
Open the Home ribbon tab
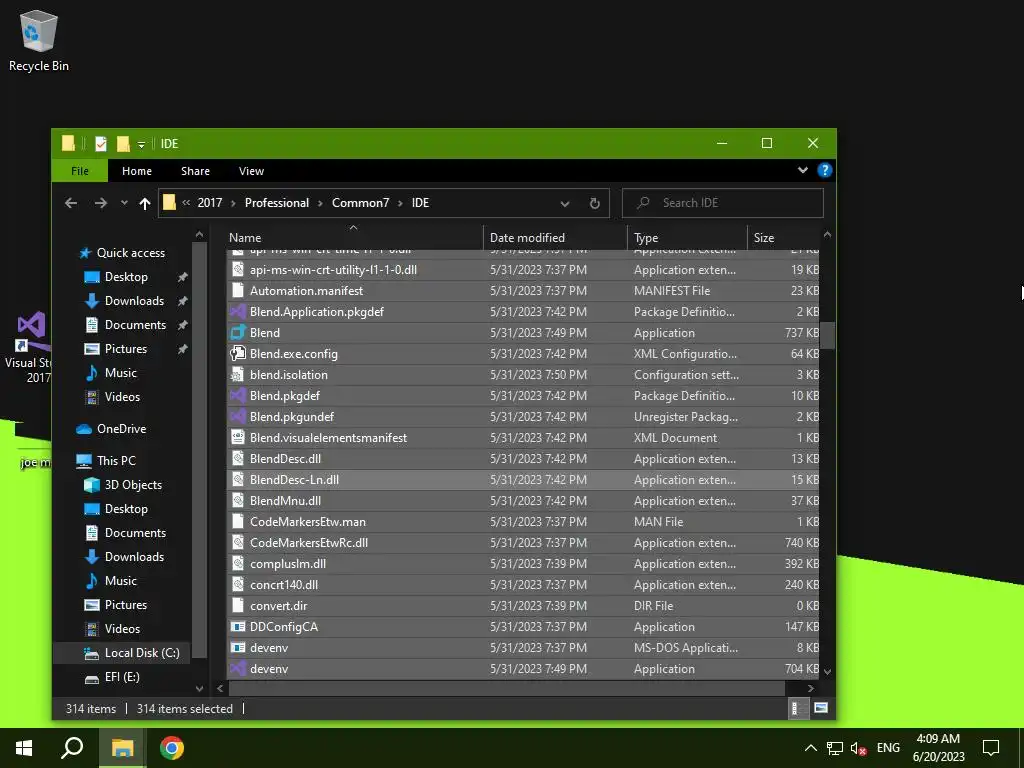[x=136, y=171]
